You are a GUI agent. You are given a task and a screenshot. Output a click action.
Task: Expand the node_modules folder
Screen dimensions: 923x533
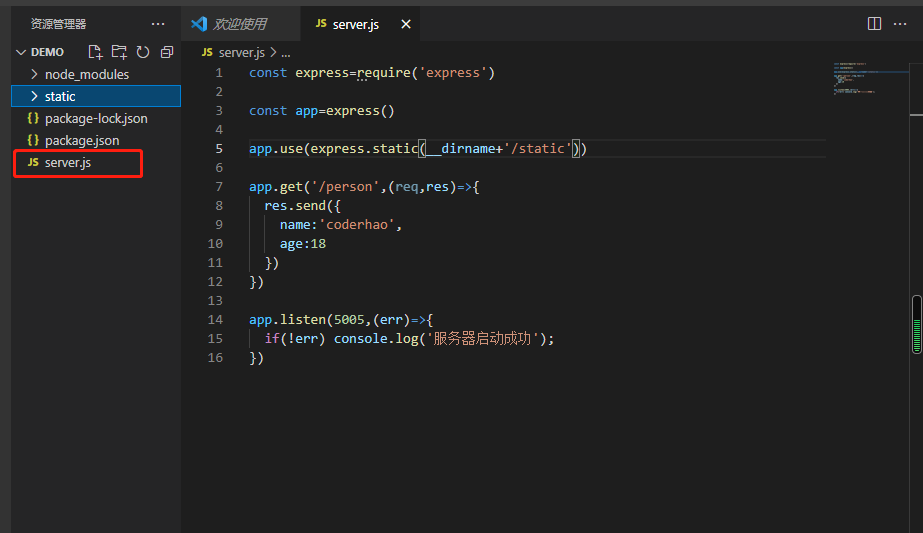tap(34, 74)
